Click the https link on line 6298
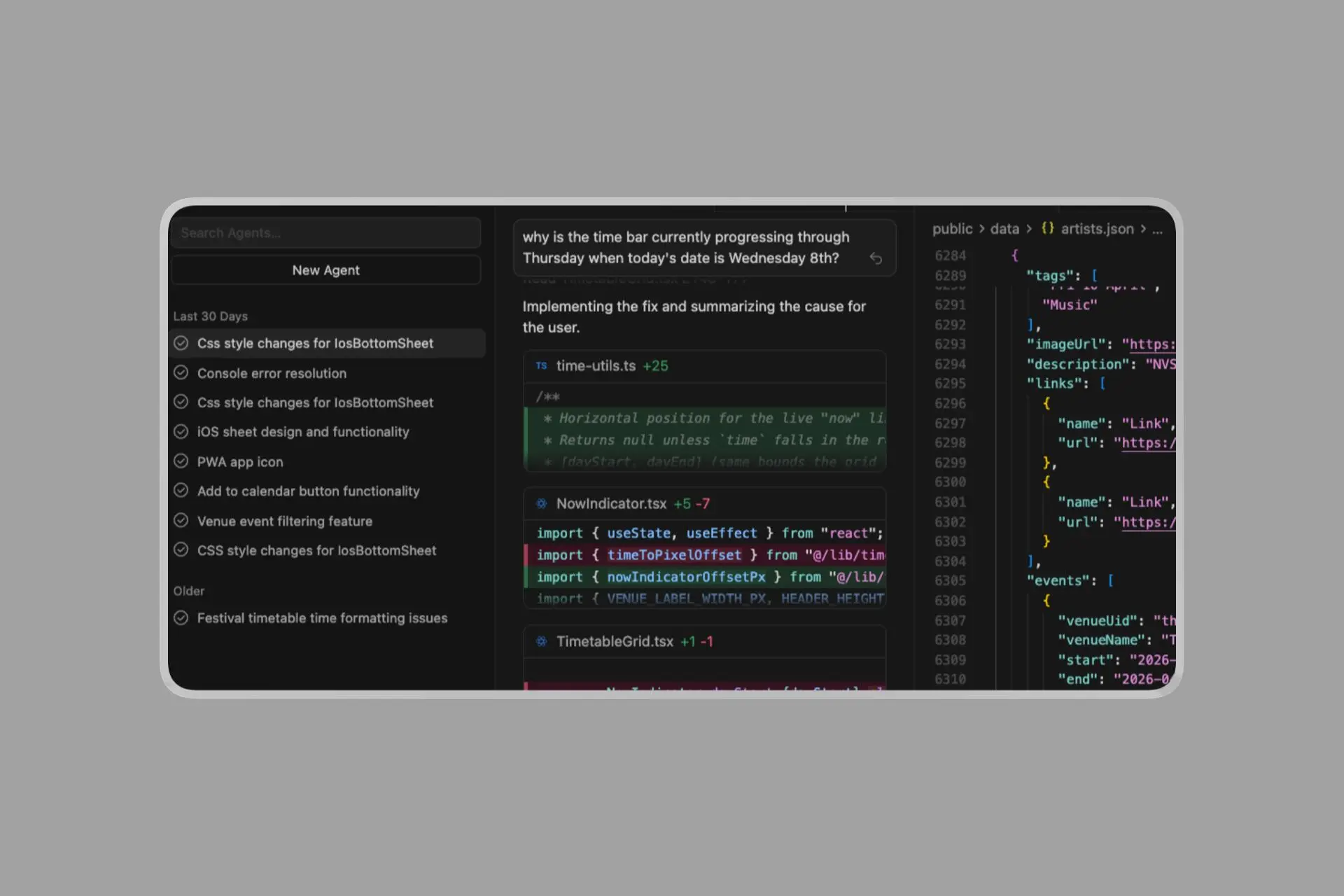 pyautogui.click(x=1149, y=443)
